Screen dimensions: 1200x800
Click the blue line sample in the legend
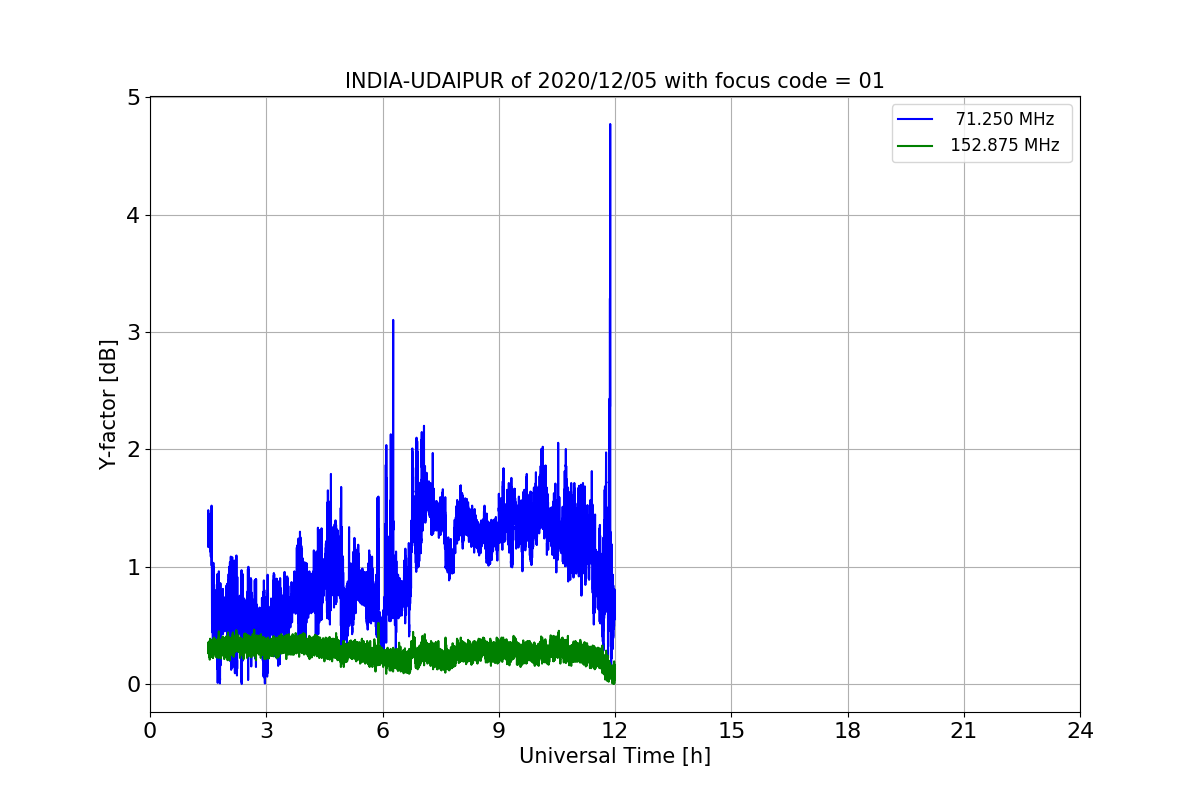click(x=915, y=119)
